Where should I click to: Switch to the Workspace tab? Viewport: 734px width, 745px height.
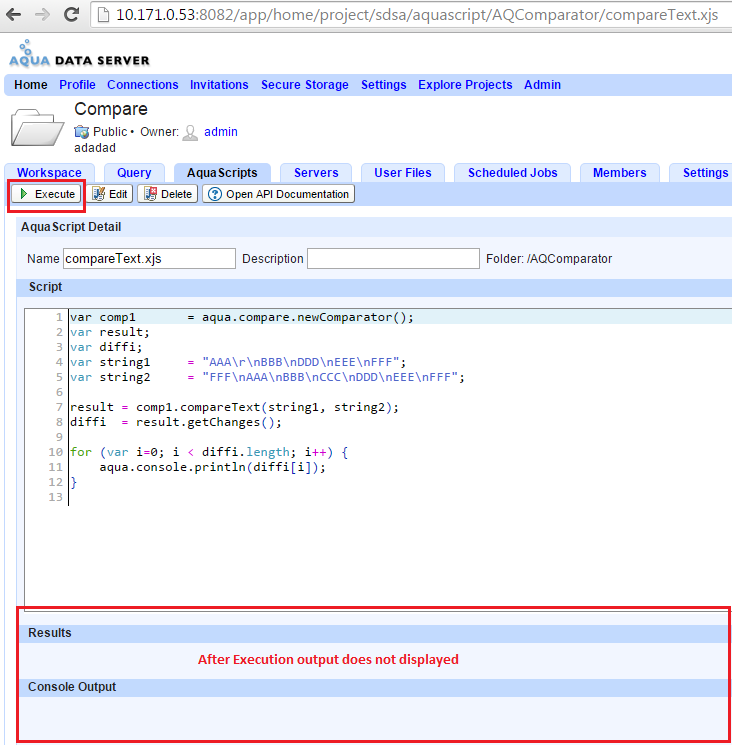click(49, 172)
